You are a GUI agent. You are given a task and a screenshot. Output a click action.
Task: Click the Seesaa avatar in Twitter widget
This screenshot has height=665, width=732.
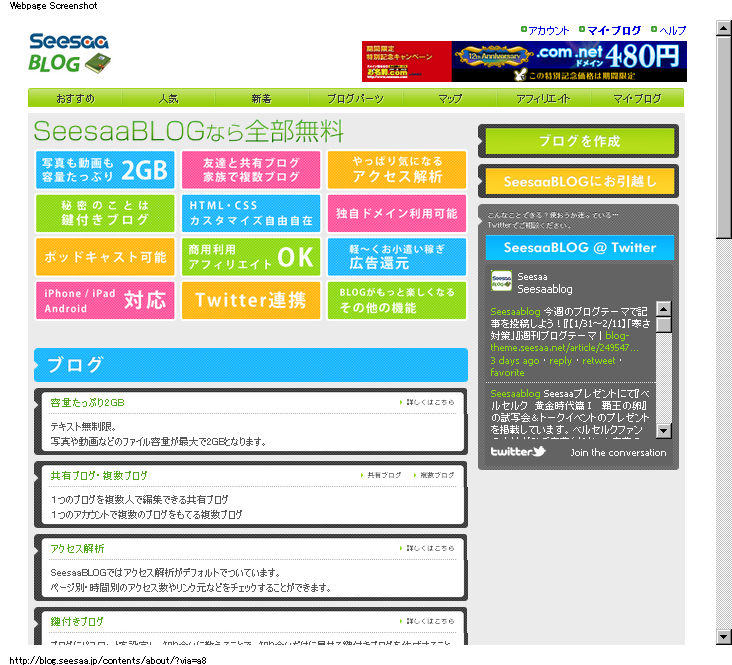[x=501, y=281]
